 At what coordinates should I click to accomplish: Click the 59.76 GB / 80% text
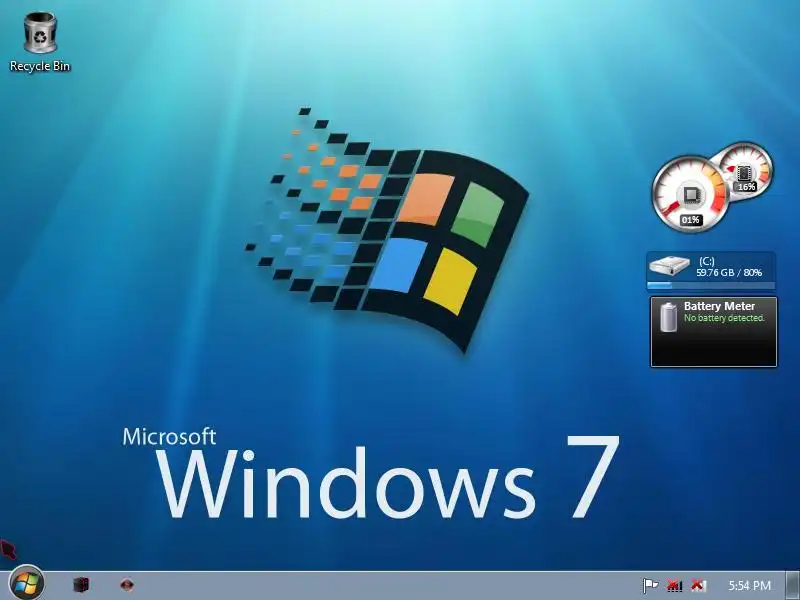(729, 273)
